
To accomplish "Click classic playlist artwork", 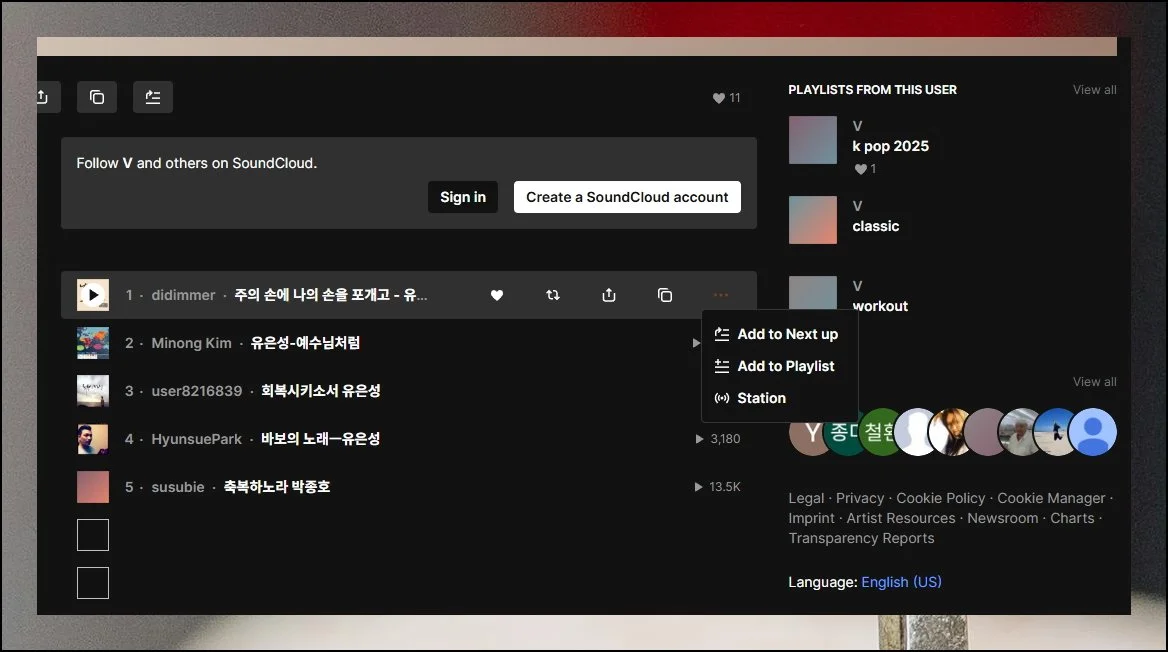I will click(x=813, y=220).
